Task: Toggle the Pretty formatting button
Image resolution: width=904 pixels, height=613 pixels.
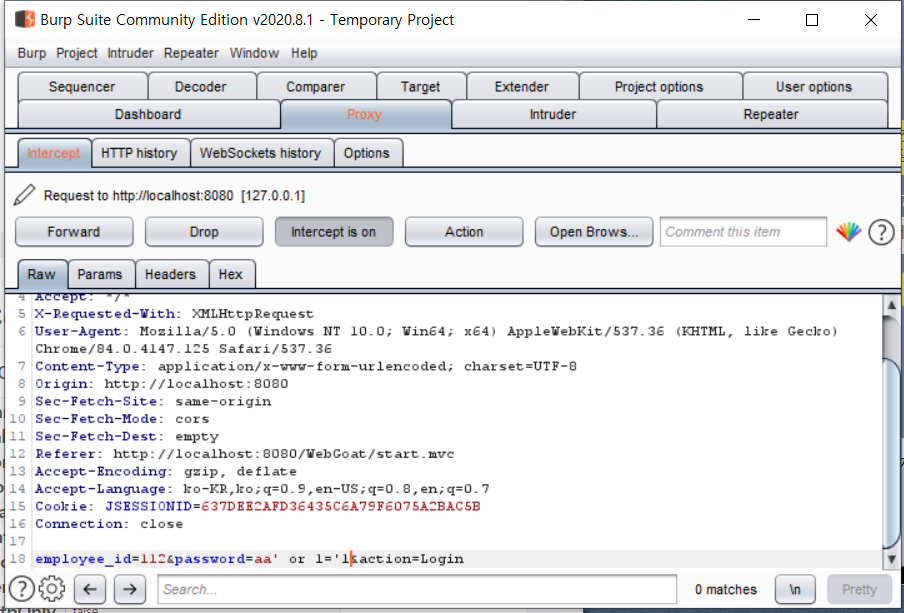Action: pos(859,589)
